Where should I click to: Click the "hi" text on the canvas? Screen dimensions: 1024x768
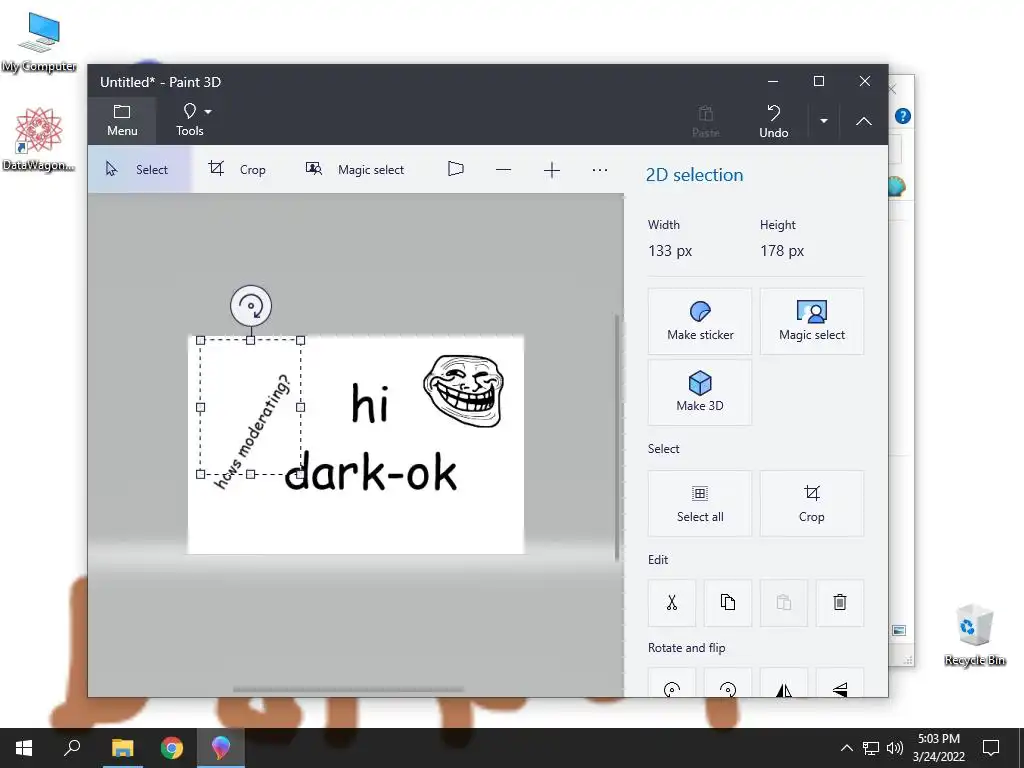[370, 403]
